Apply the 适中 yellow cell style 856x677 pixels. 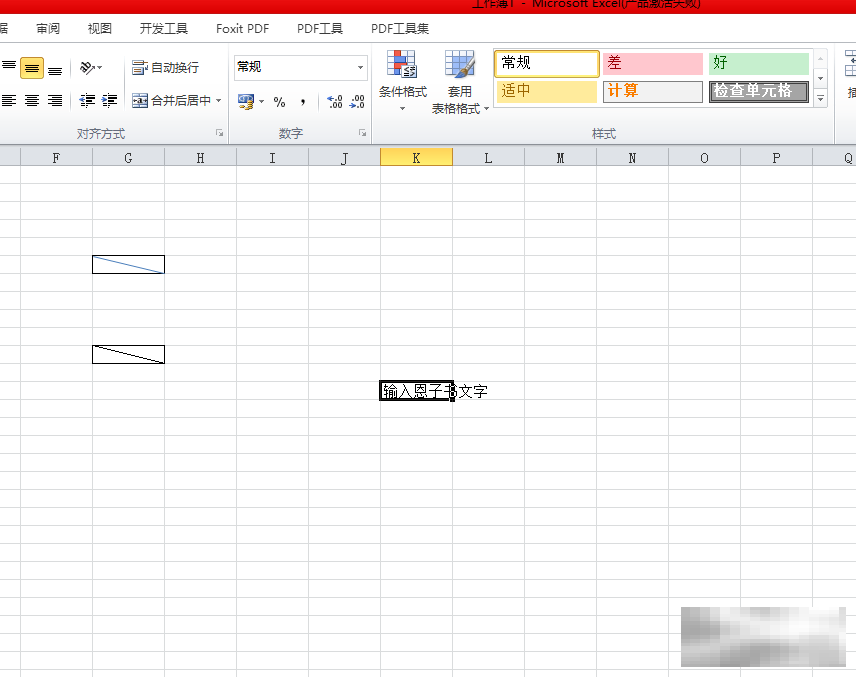click(546, 91)
